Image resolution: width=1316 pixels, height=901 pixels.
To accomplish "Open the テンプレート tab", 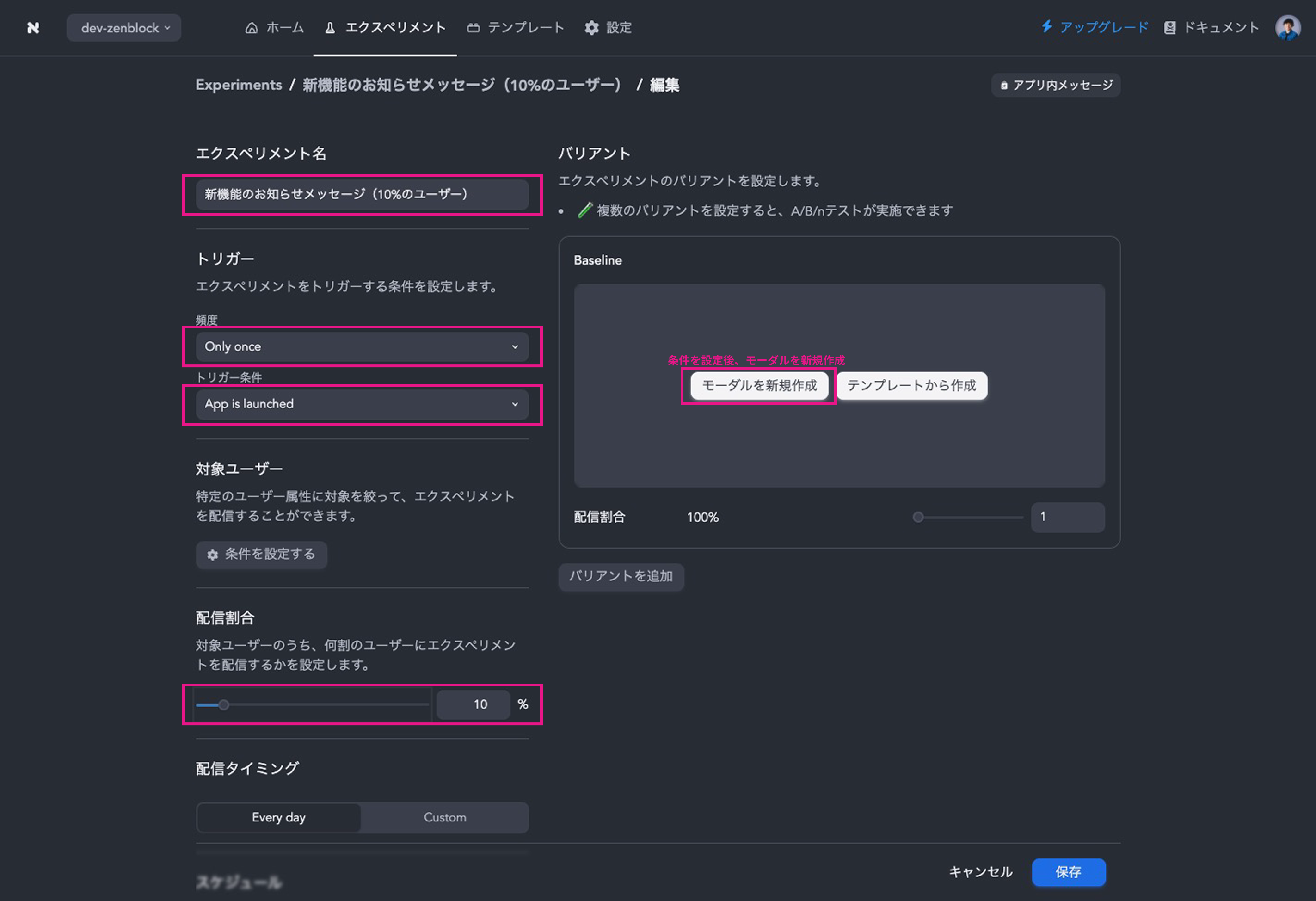I will pyautogui.click(x=525, y=28).
